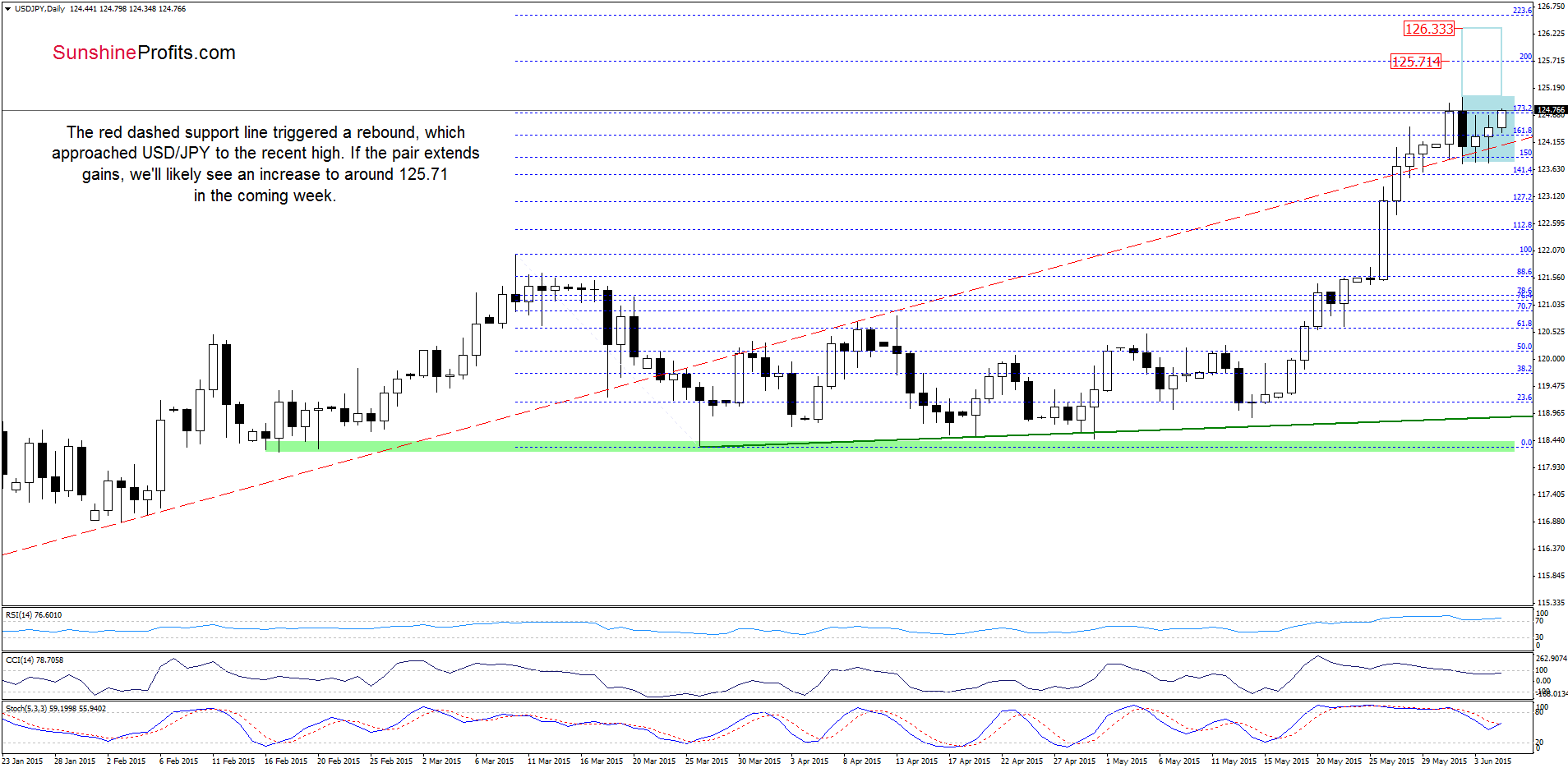Click the 112.8 Fibonacci level label
1568x768 pixels.
click(1522, 225)
